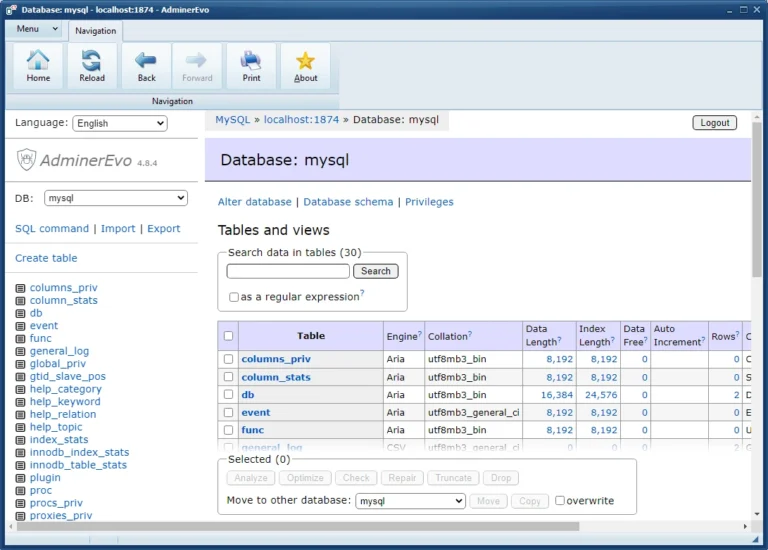768x550 pixels.
Task: Open the proxies_priv table in sidebar
Action: pyautogui.click(x=61, y=516)
